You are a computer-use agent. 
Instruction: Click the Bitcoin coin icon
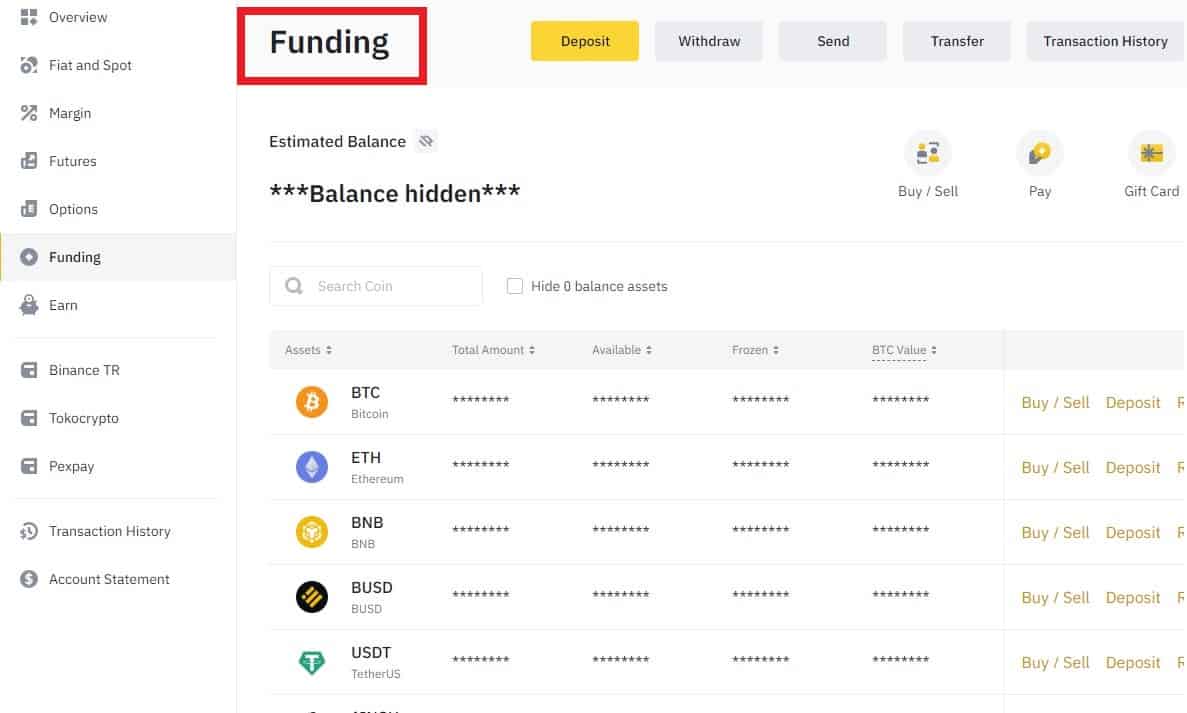pos(312,402)
